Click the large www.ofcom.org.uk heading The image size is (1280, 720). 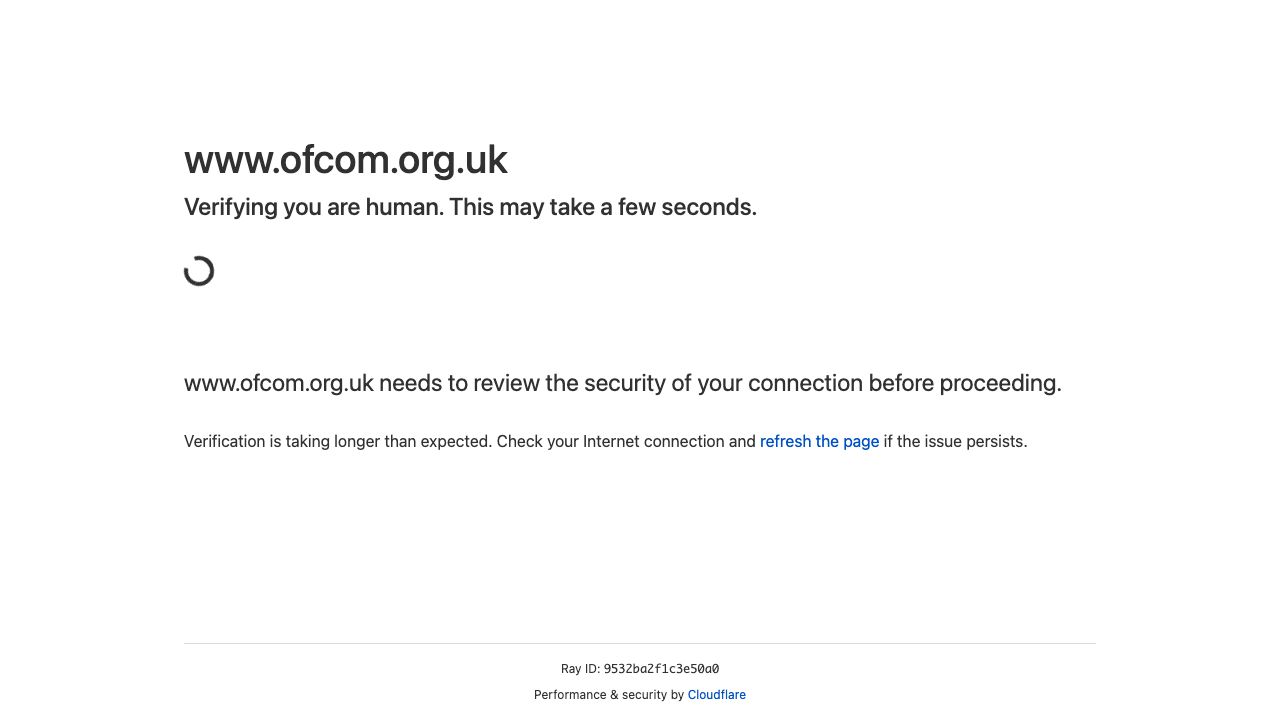[x=345, y=160]
